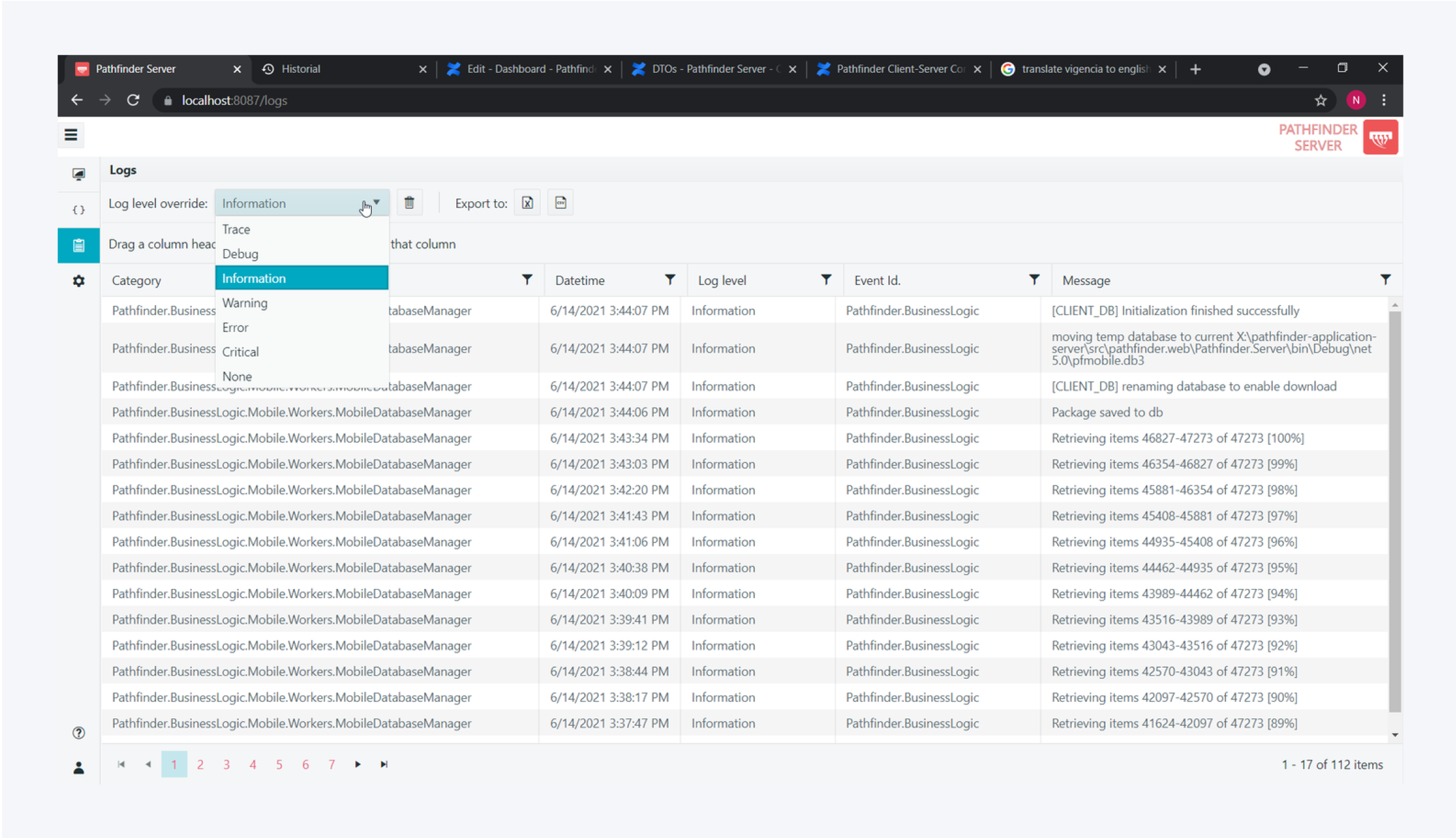Go to page 5 of logs
The height and width of the screenshot is (838, 1456).
279,765
